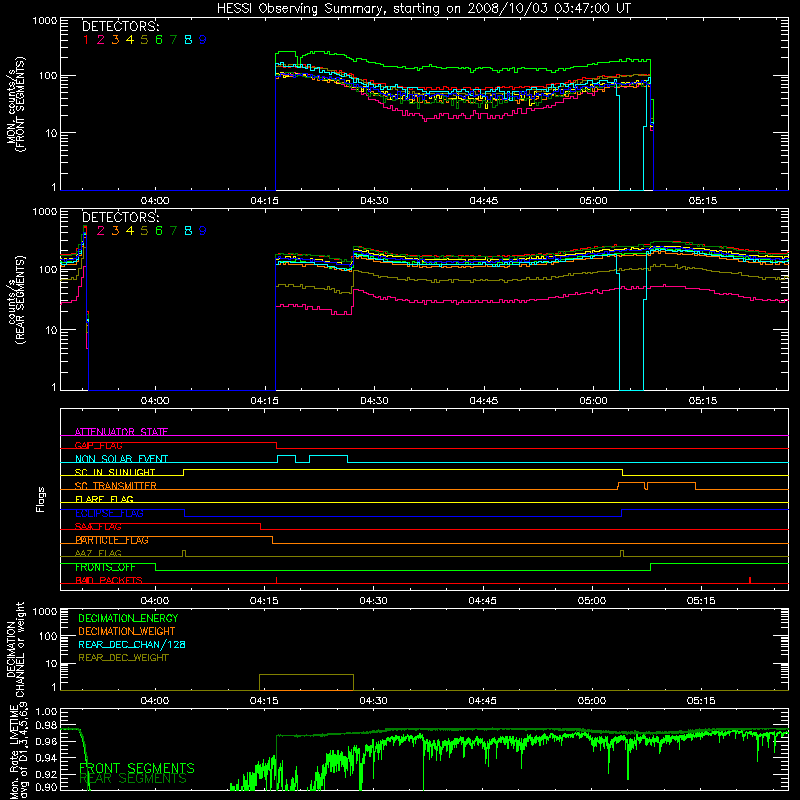Click 04:45 tick label under front segments plot
800x800 pixels.
[x=483, y=201]
